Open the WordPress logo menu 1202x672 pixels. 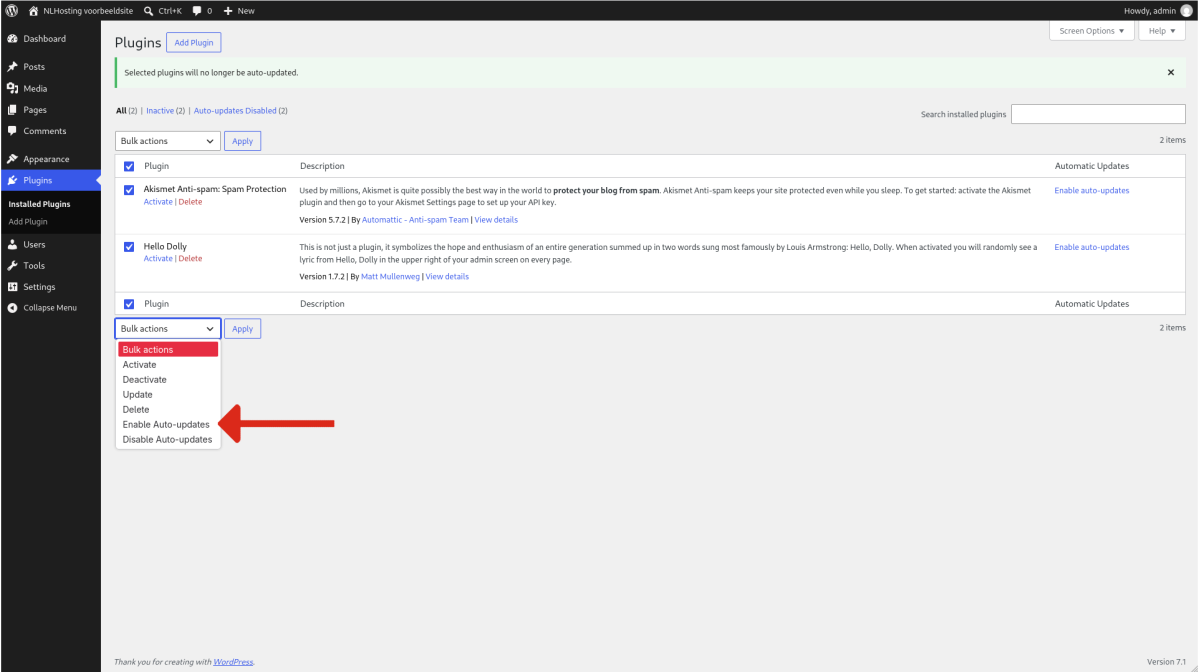[x=12, y=10]
